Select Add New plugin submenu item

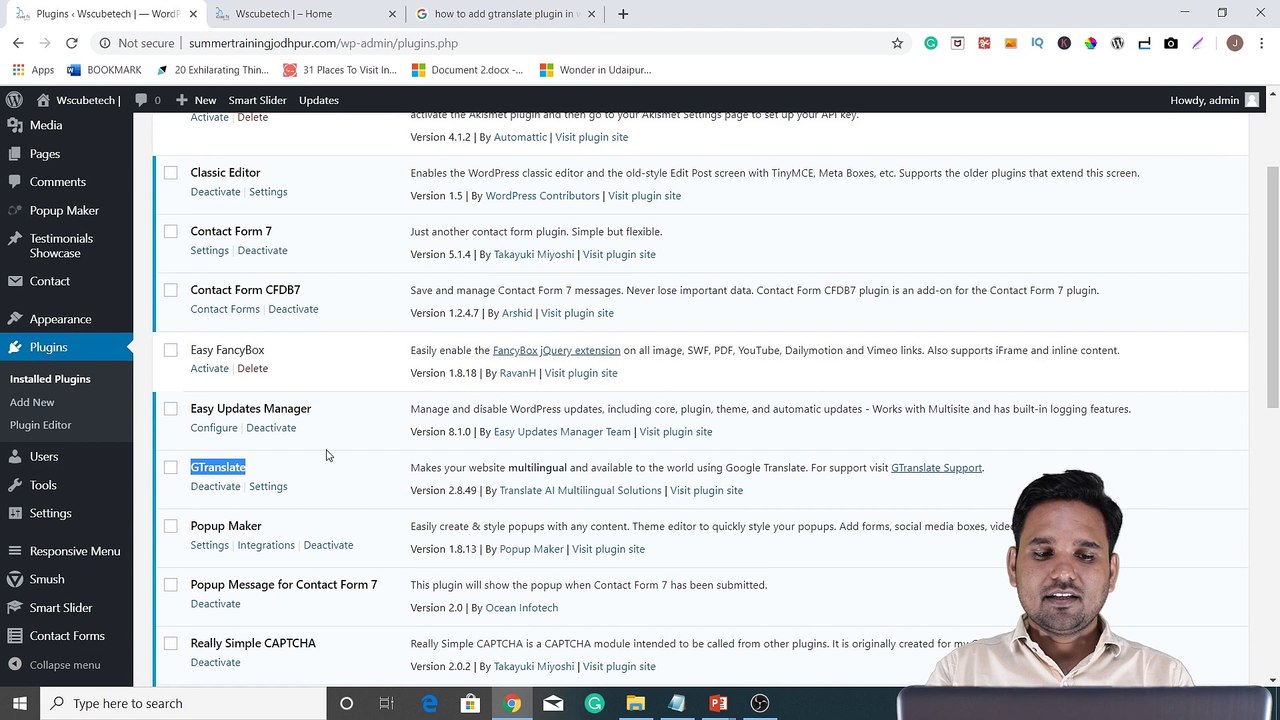32,402
